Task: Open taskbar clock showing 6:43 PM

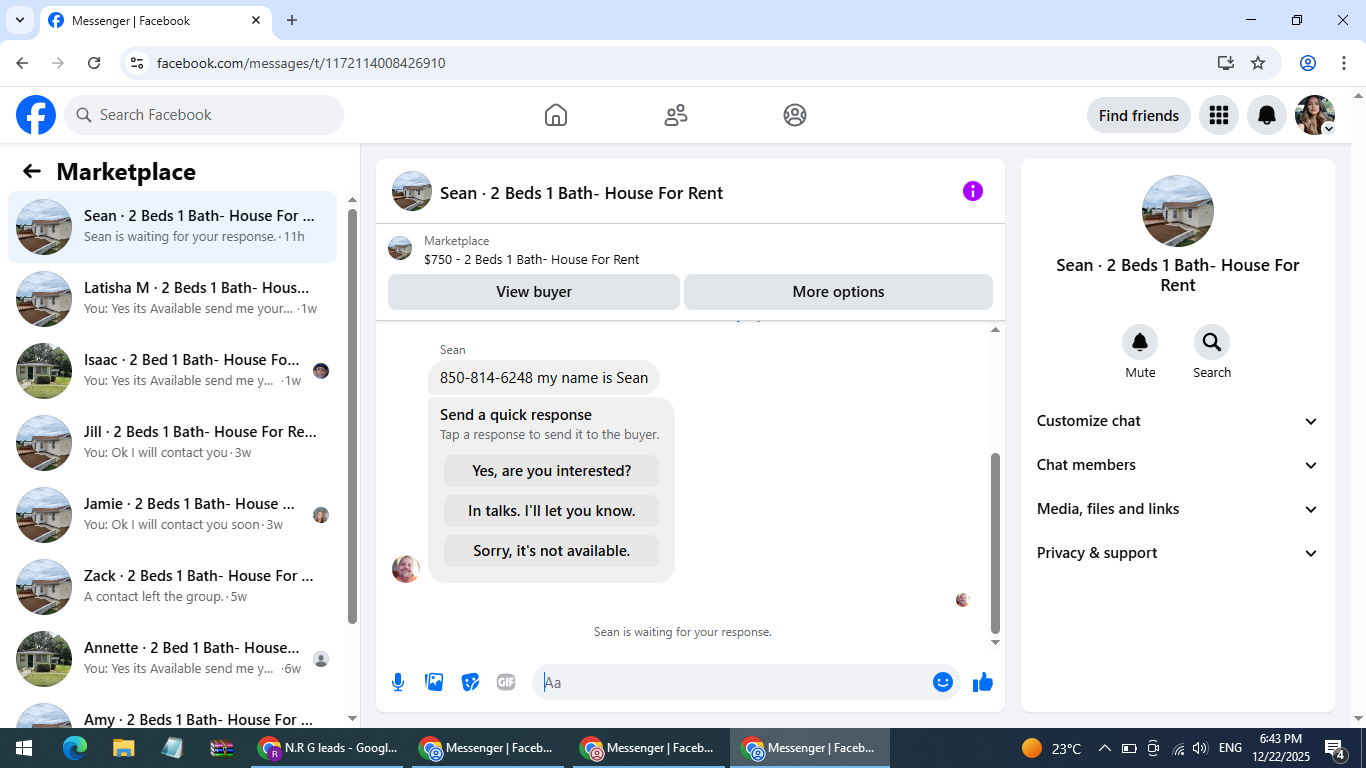Action: click(x=1280, y=748)
